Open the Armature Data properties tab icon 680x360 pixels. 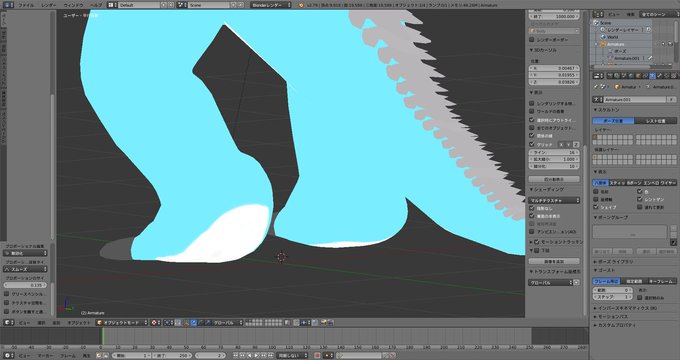[652, 75]
